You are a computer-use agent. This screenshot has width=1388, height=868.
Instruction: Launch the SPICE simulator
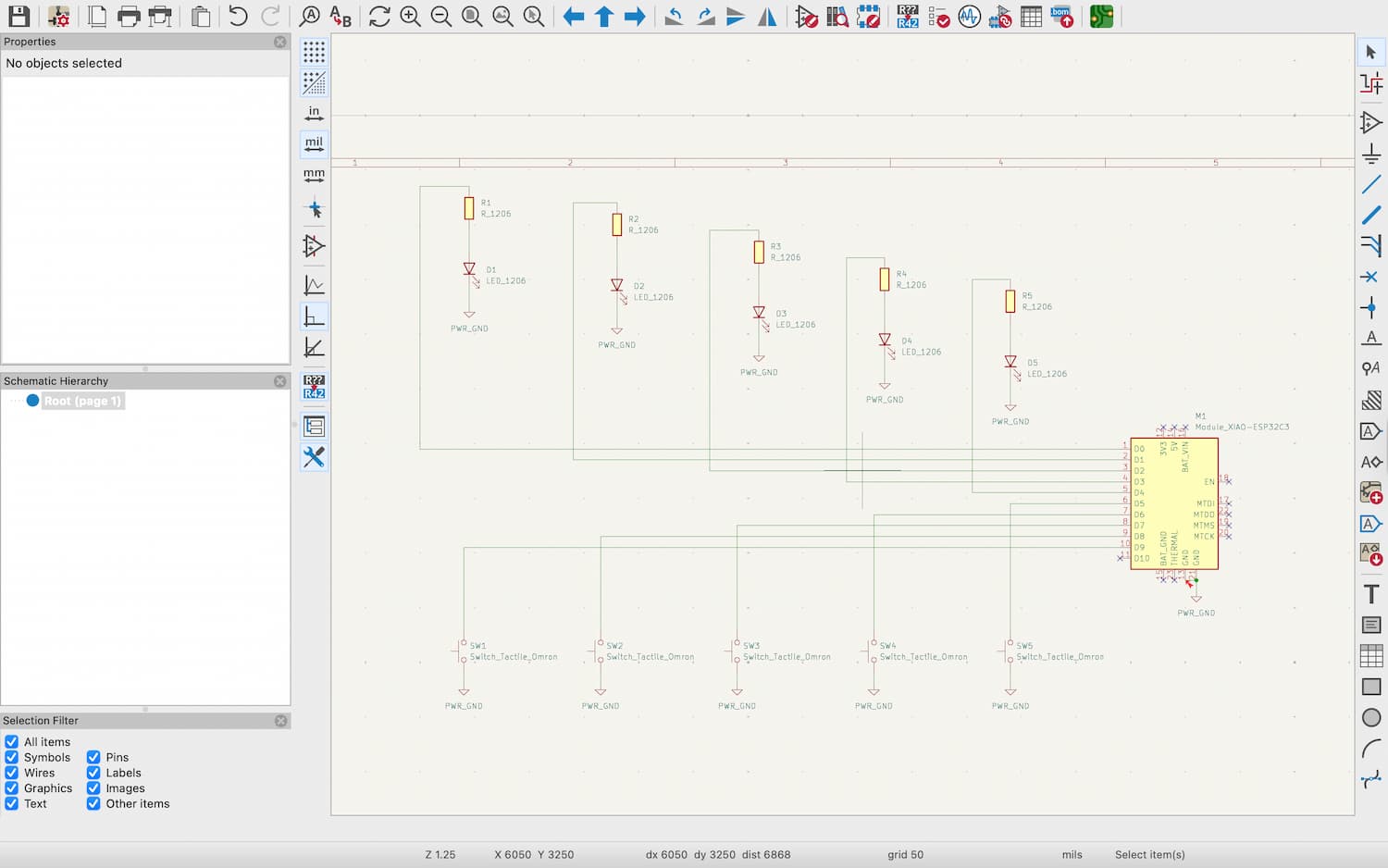969,17
